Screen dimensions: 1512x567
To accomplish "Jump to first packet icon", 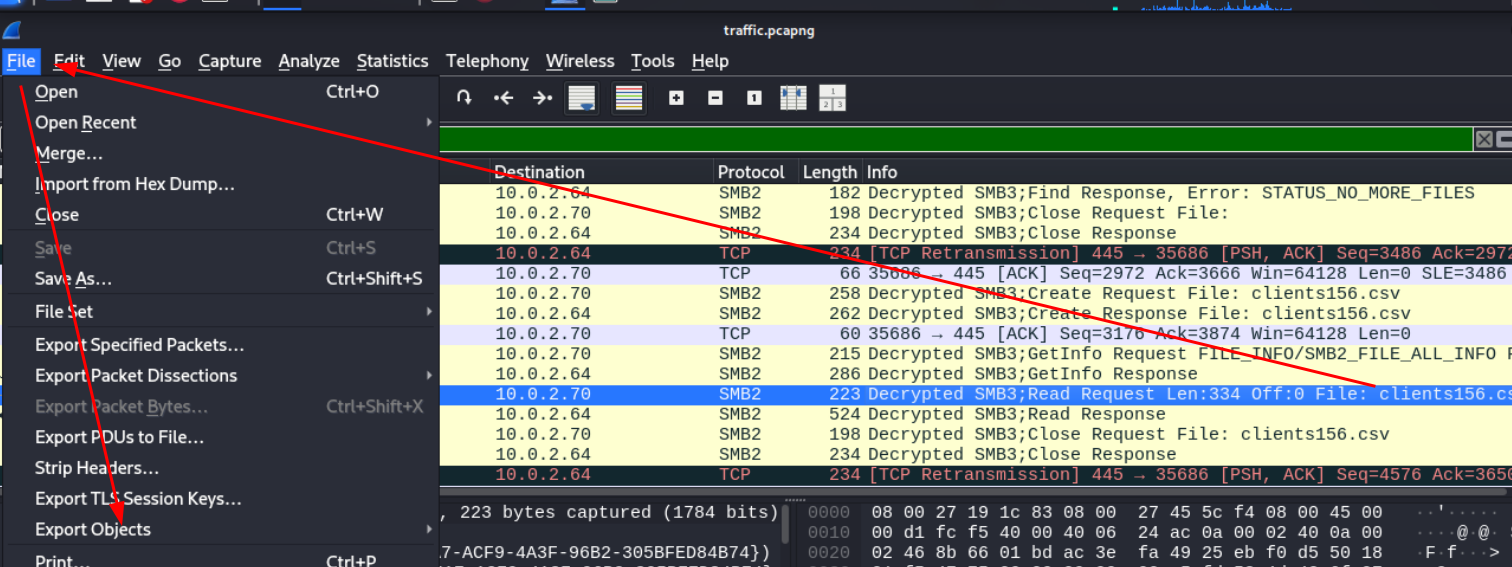I will 504,98.
